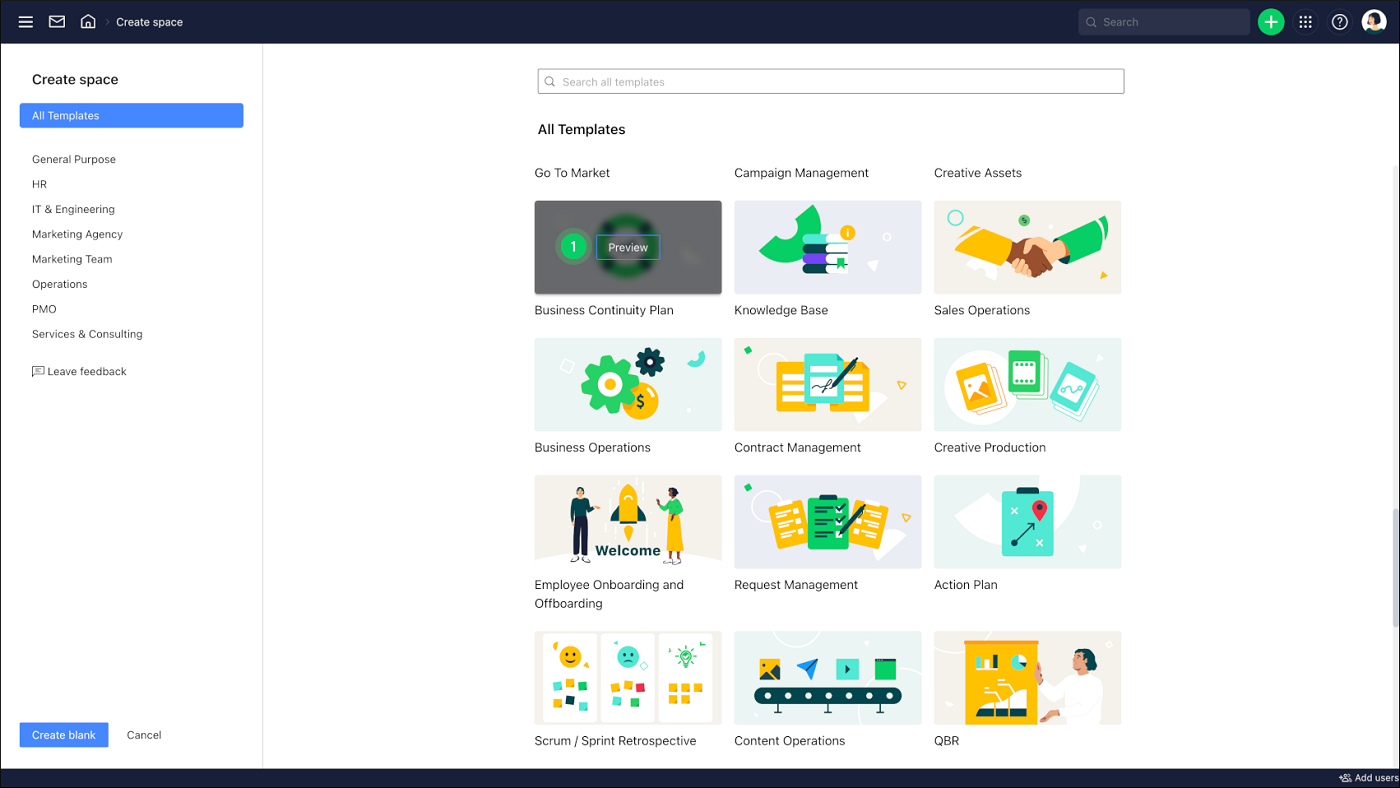Viewport: 1400px width, 788px height.
Task: Open the apps grid launcher
Action: pyautogui.click(x=1305, y=22)
